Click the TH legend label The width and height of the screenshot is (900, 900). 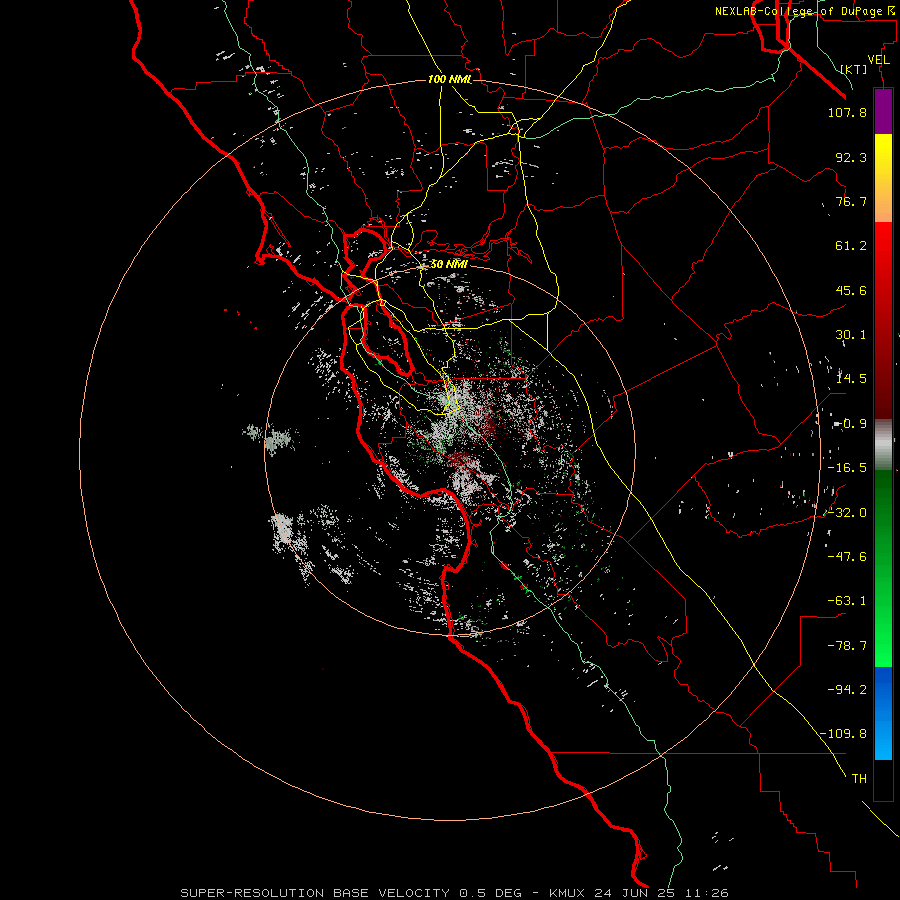coord(859,779)
